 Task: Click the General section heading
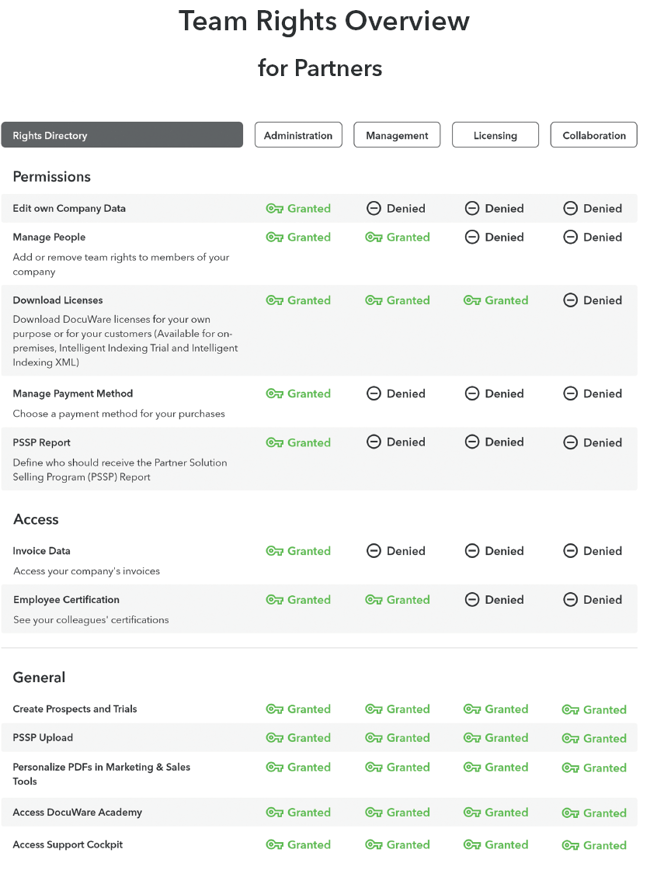click(39, 677)
